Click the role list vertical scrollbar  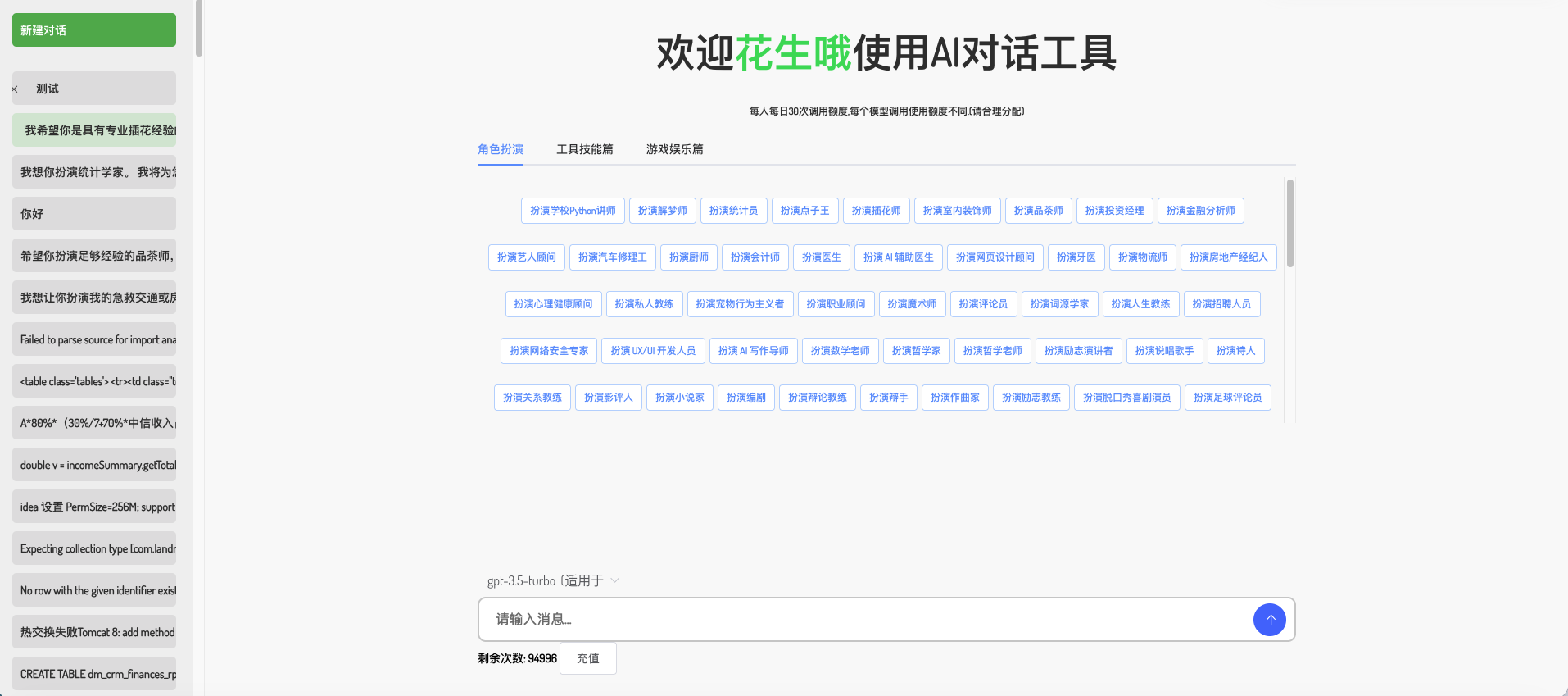coord(1289,223)
